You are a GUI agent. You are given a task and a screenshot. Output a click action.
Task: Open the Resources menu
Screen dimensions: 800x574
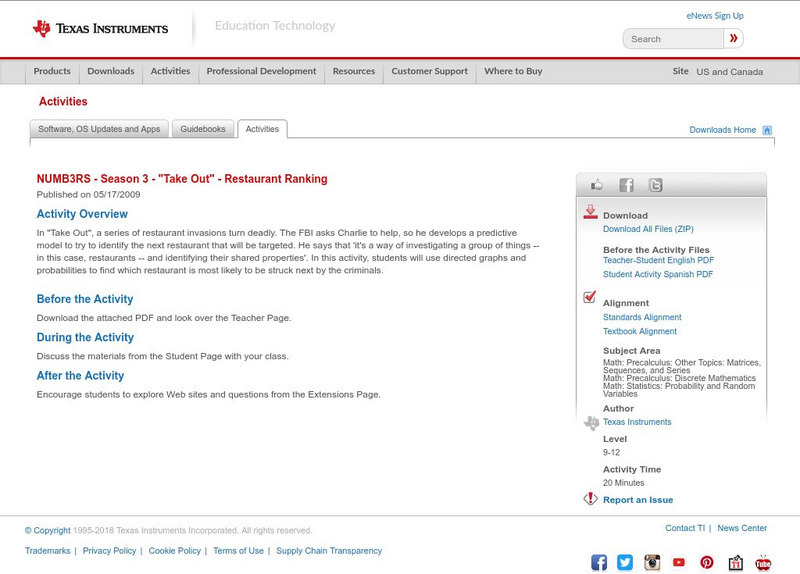pos(354,71)
